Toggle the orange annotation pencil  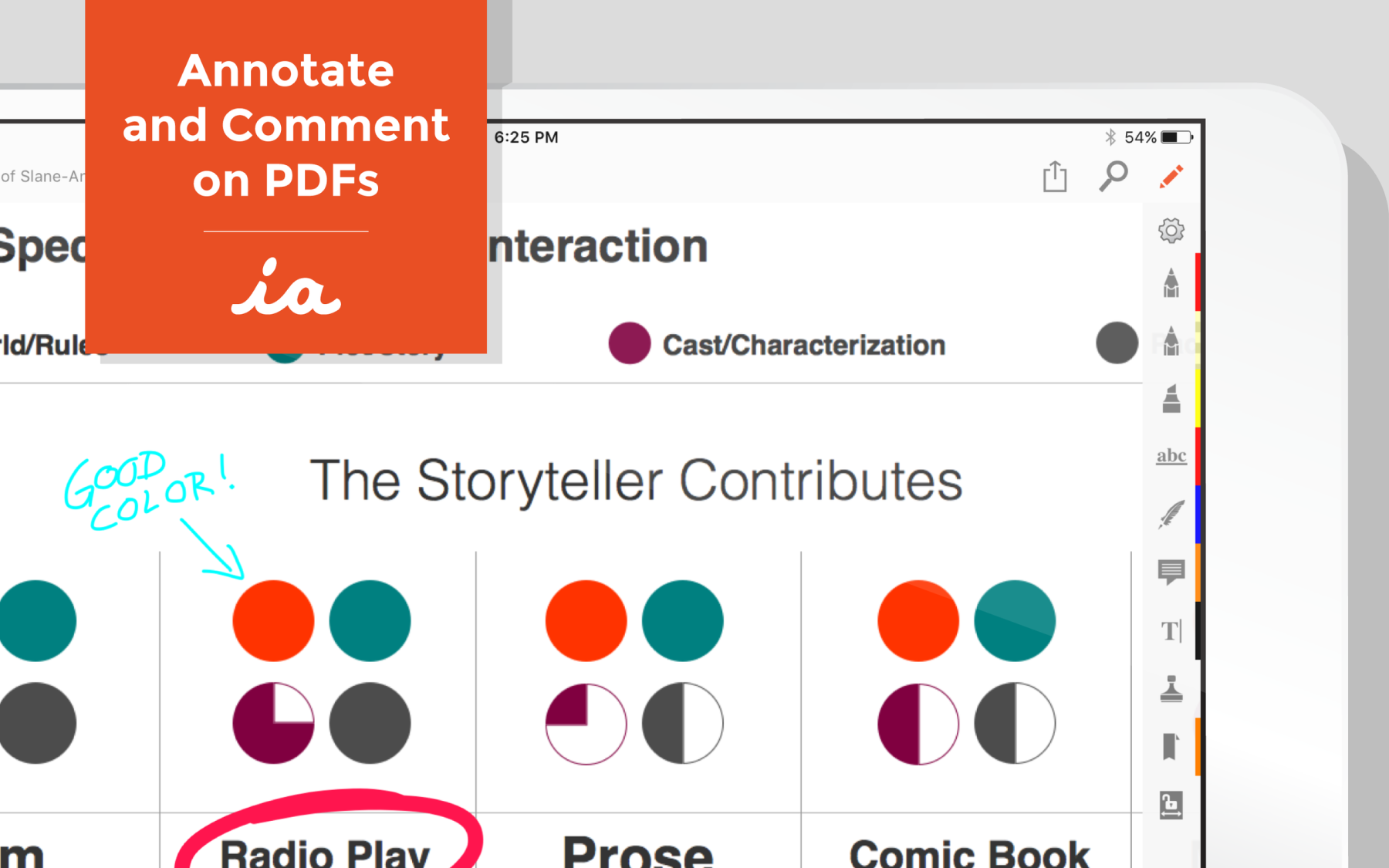tap(1171, 177)
